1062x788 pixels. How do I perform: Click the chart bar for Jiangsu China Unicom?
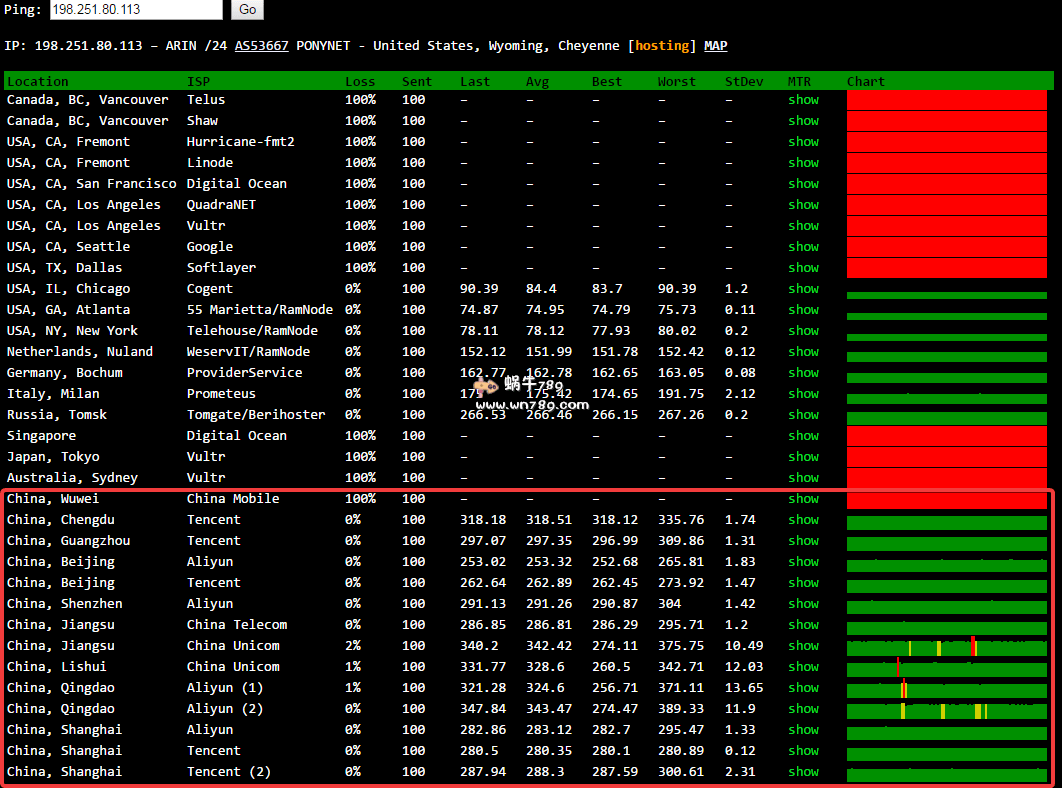946,648
